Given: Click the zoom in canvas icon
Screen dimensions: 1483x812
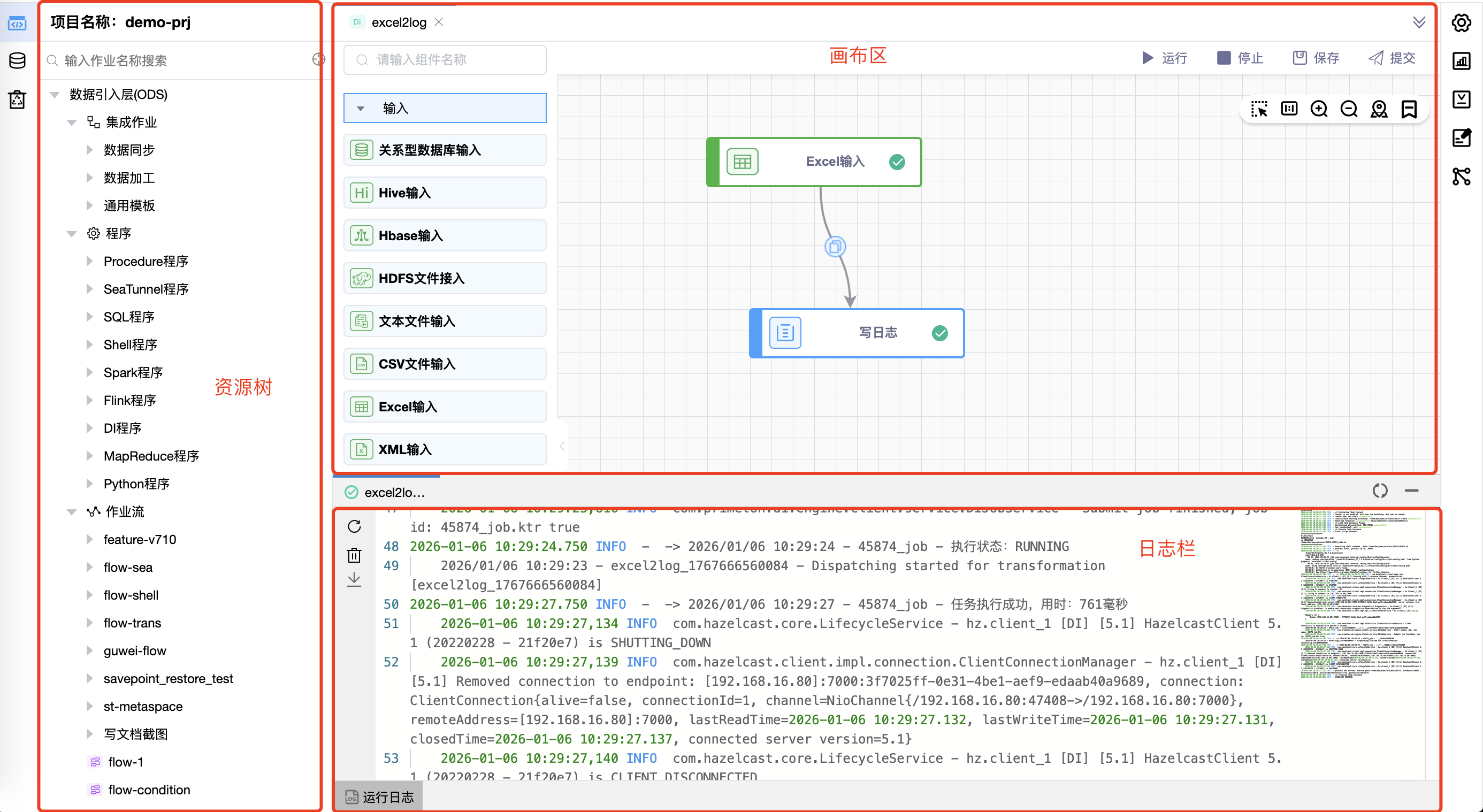Looking at the screenshot, I should 1318,109.
